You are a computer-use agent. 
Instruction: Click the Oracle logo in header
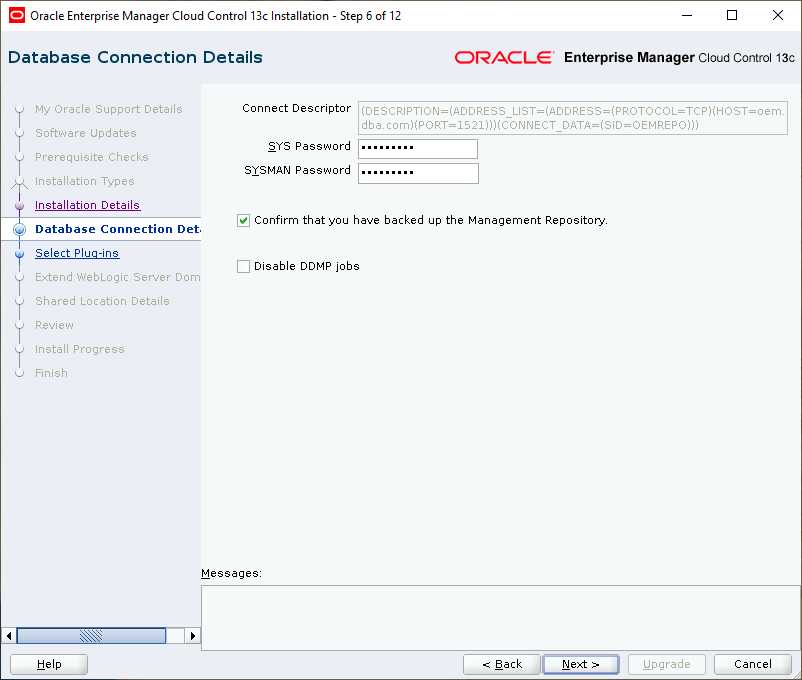(504, 57)
